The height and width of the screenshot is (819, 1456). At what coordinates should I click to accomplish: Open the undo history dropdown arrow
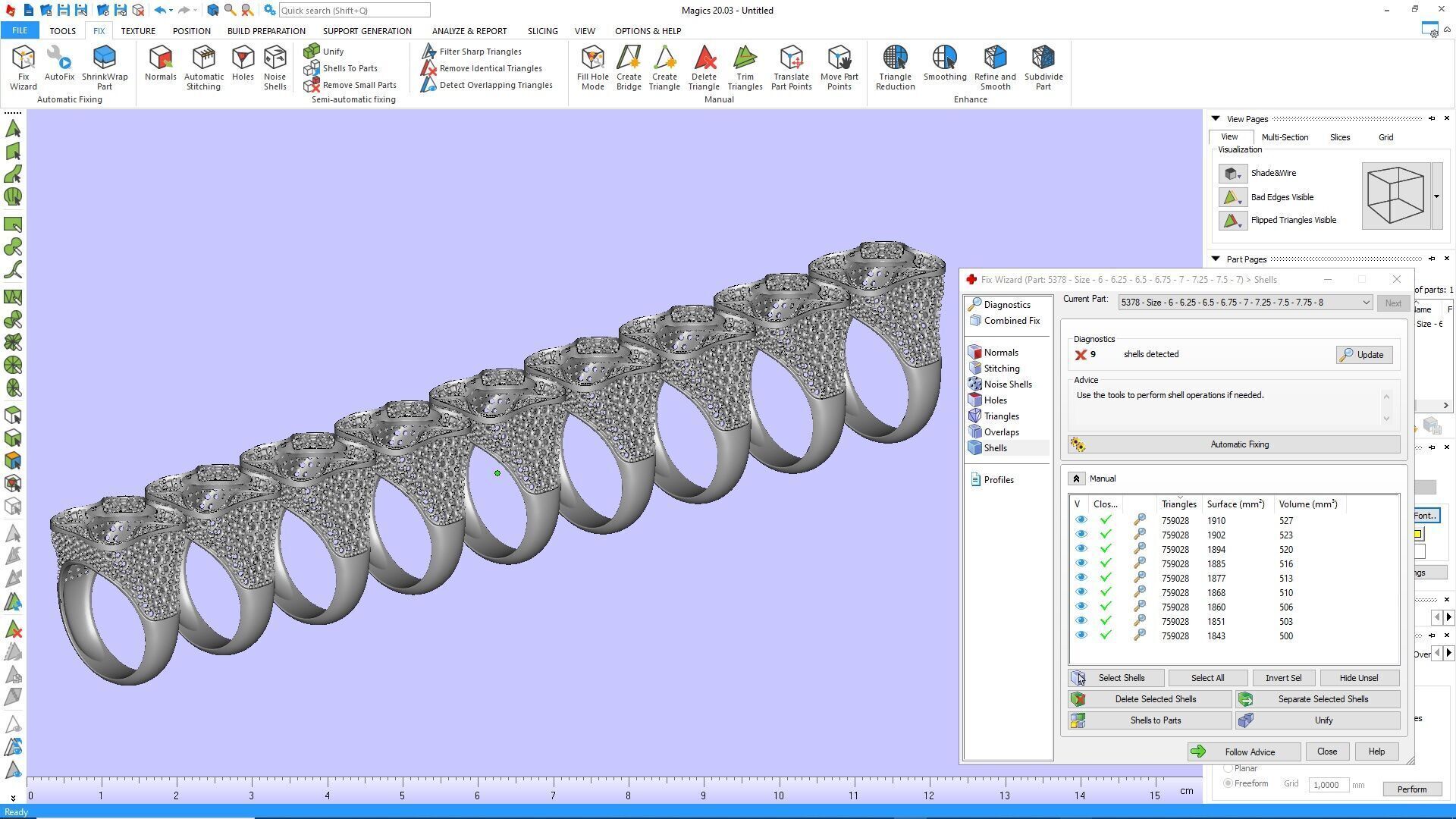171,11
